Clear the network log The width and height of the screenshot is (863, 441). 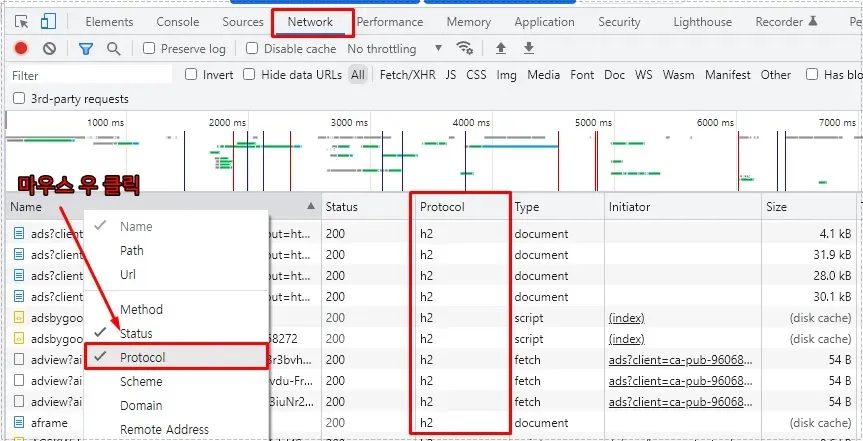click(50, 48)
